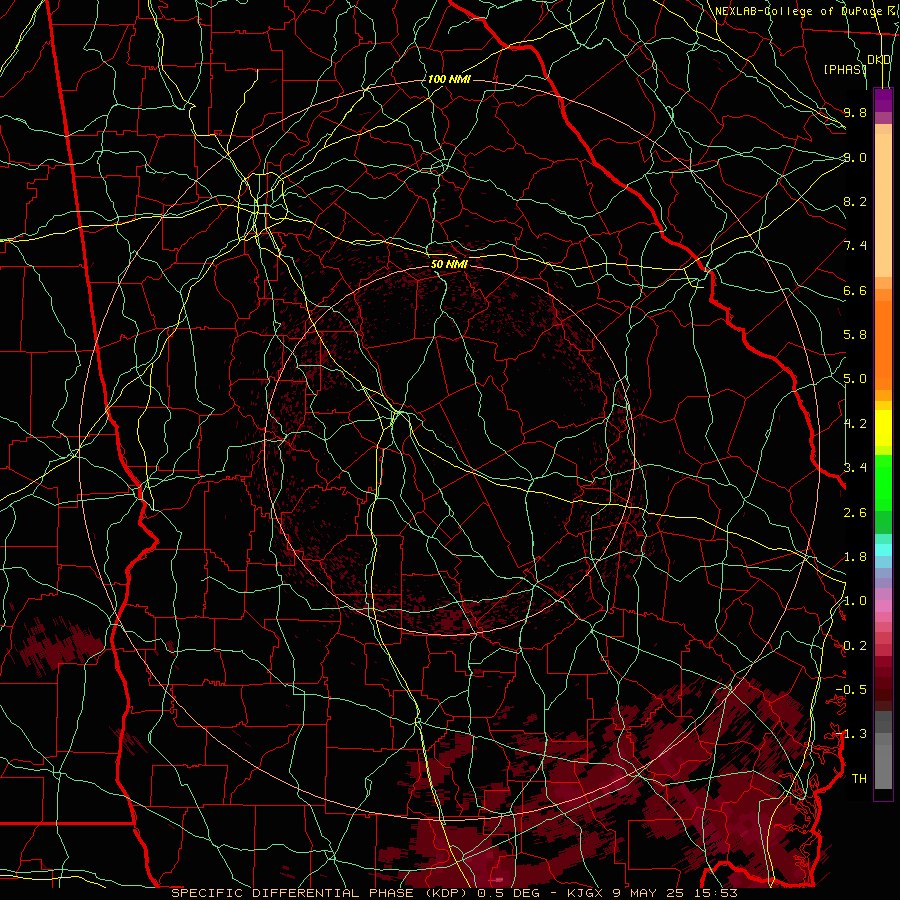Click the -1.3 value on the color scale
This screenshot has width=900, height=900.
pyautogui.click(x=851, y=734)
